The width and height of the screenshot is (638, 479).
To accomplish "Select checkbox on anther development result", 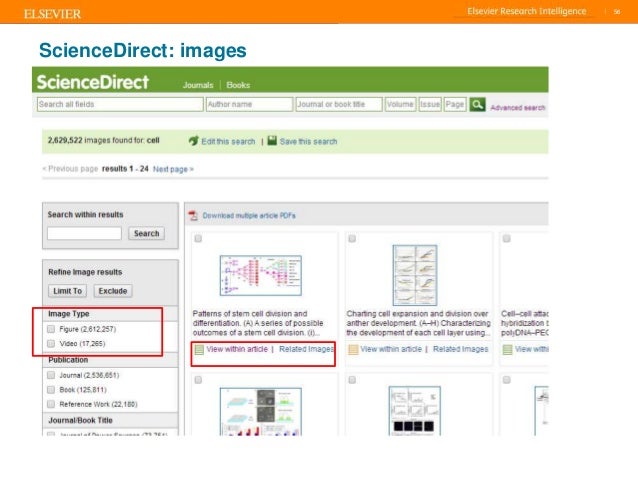I will 352,238.
